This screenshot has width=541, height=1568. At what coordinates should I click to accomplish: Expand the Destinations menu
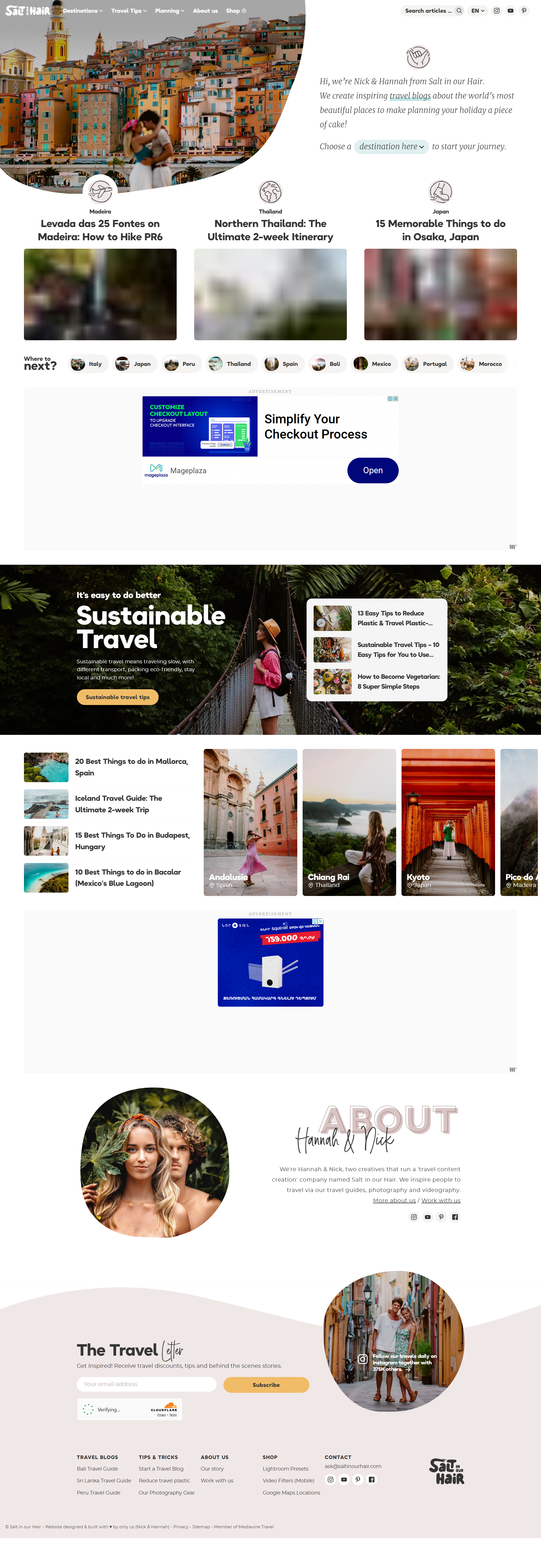point(83,10)
